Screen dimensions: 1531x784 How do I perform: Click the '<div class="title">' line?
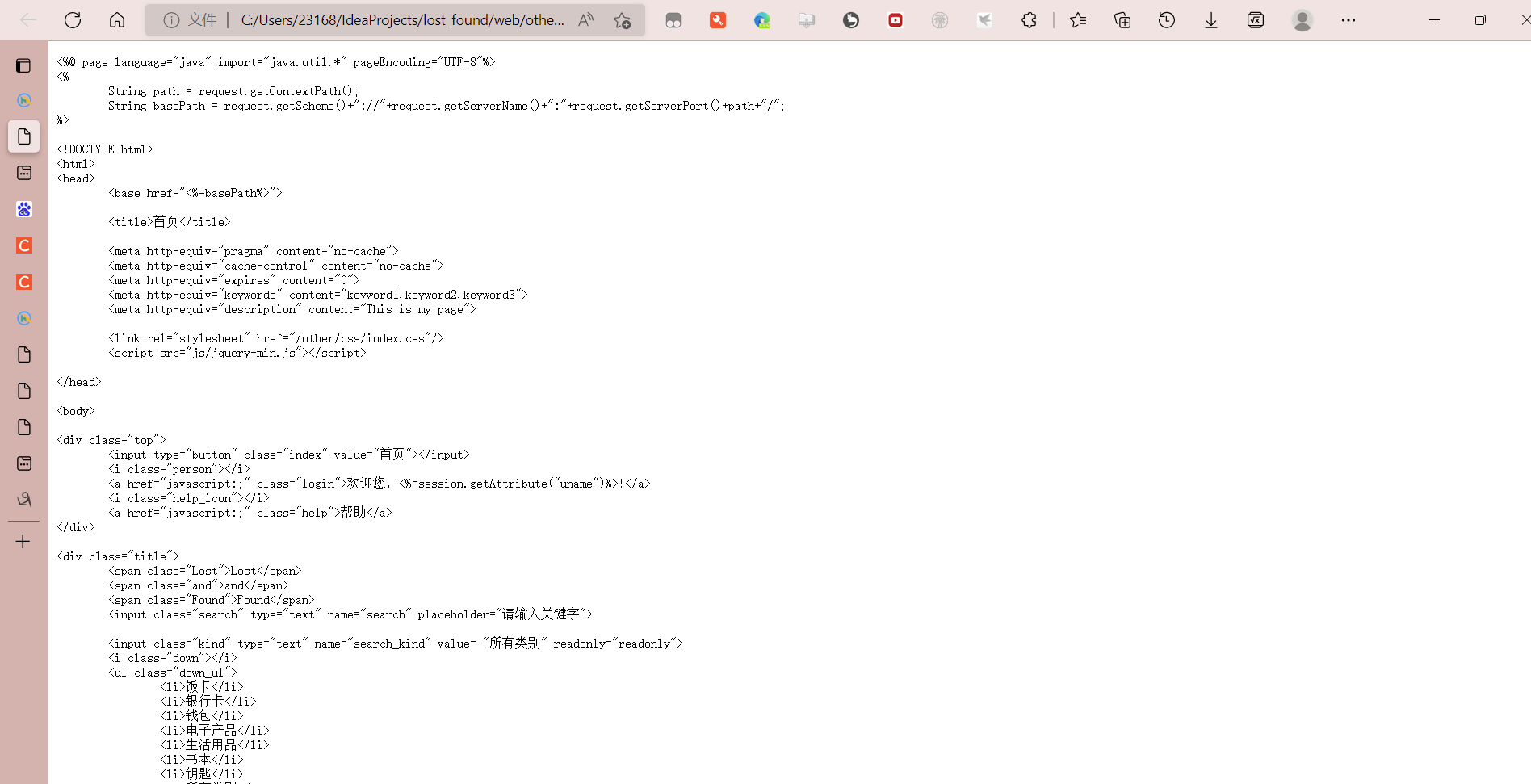(118, 556)
